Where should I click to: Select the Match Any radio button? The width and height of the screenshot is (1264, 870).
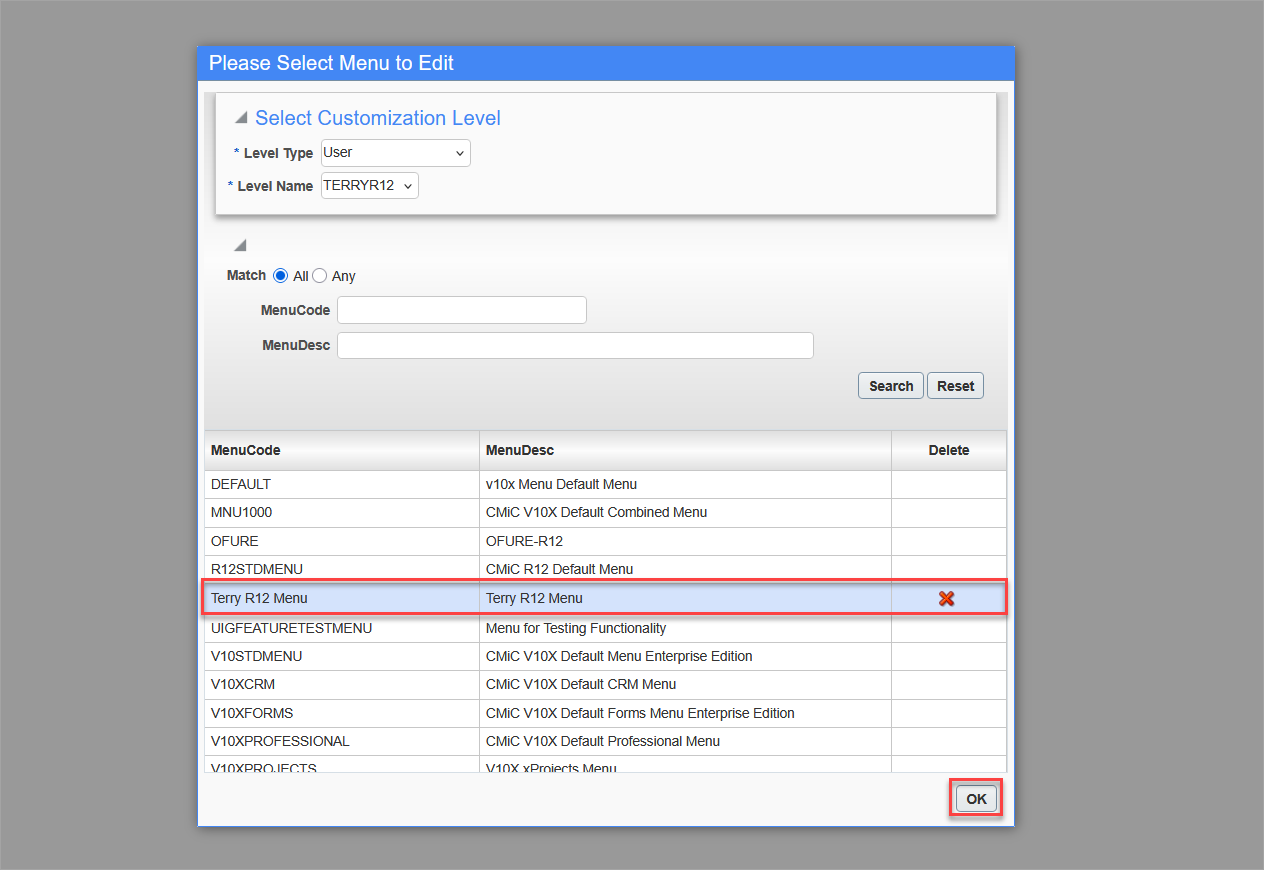[320, 275]
